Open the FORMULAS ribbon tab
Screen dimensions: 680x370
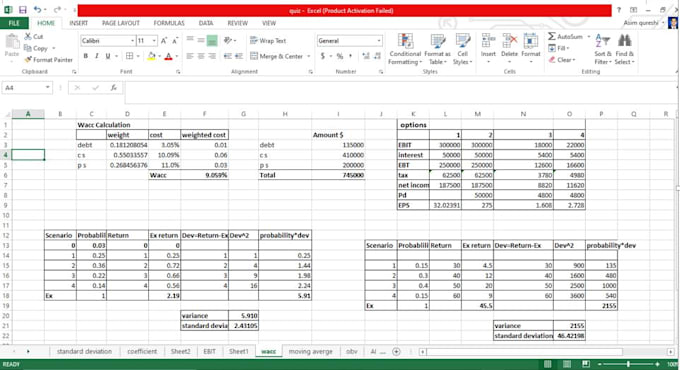pos(169,23)
